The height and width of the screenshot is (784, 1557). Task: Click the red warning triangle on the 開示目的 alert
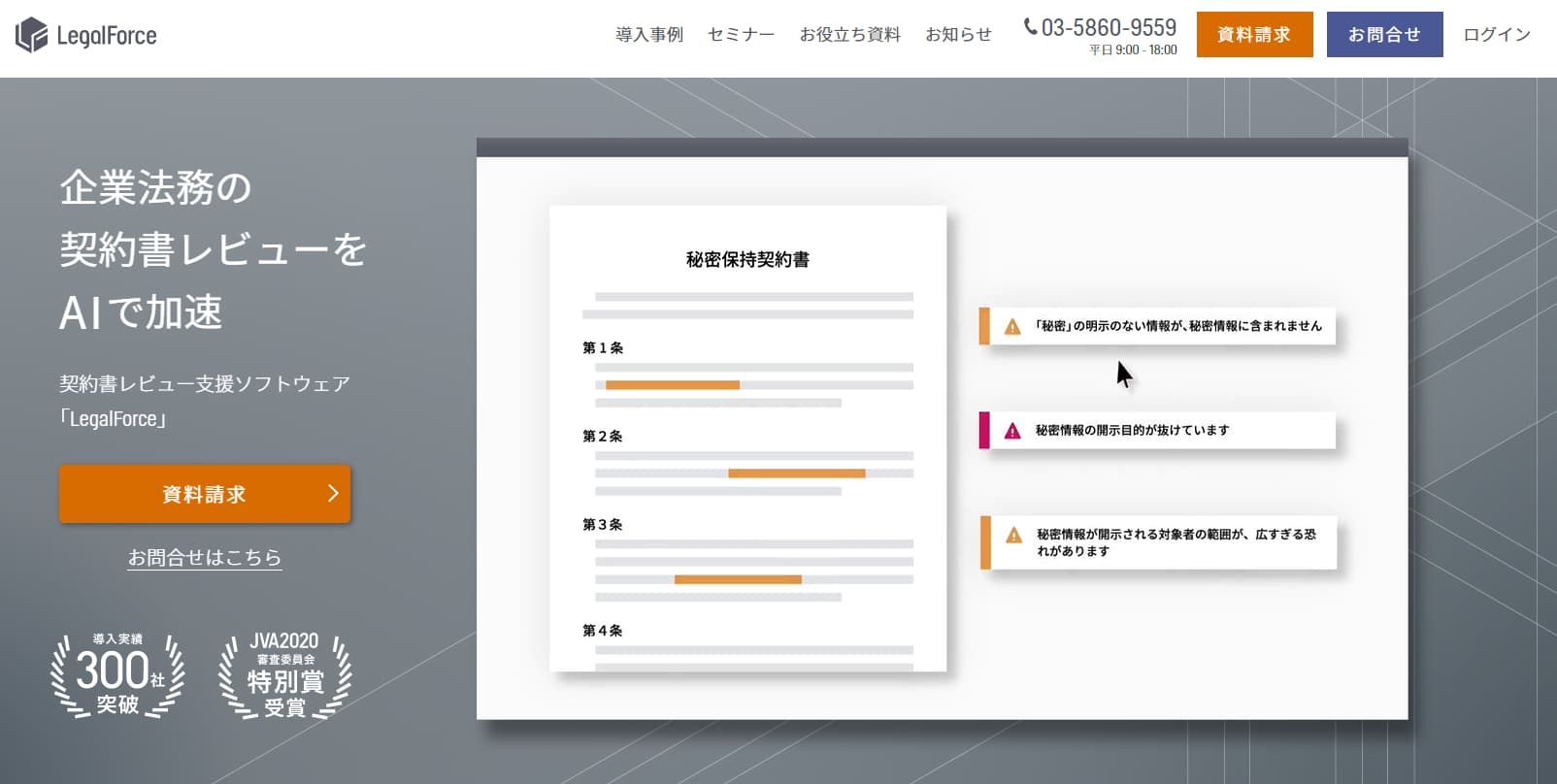(1012, 431)
